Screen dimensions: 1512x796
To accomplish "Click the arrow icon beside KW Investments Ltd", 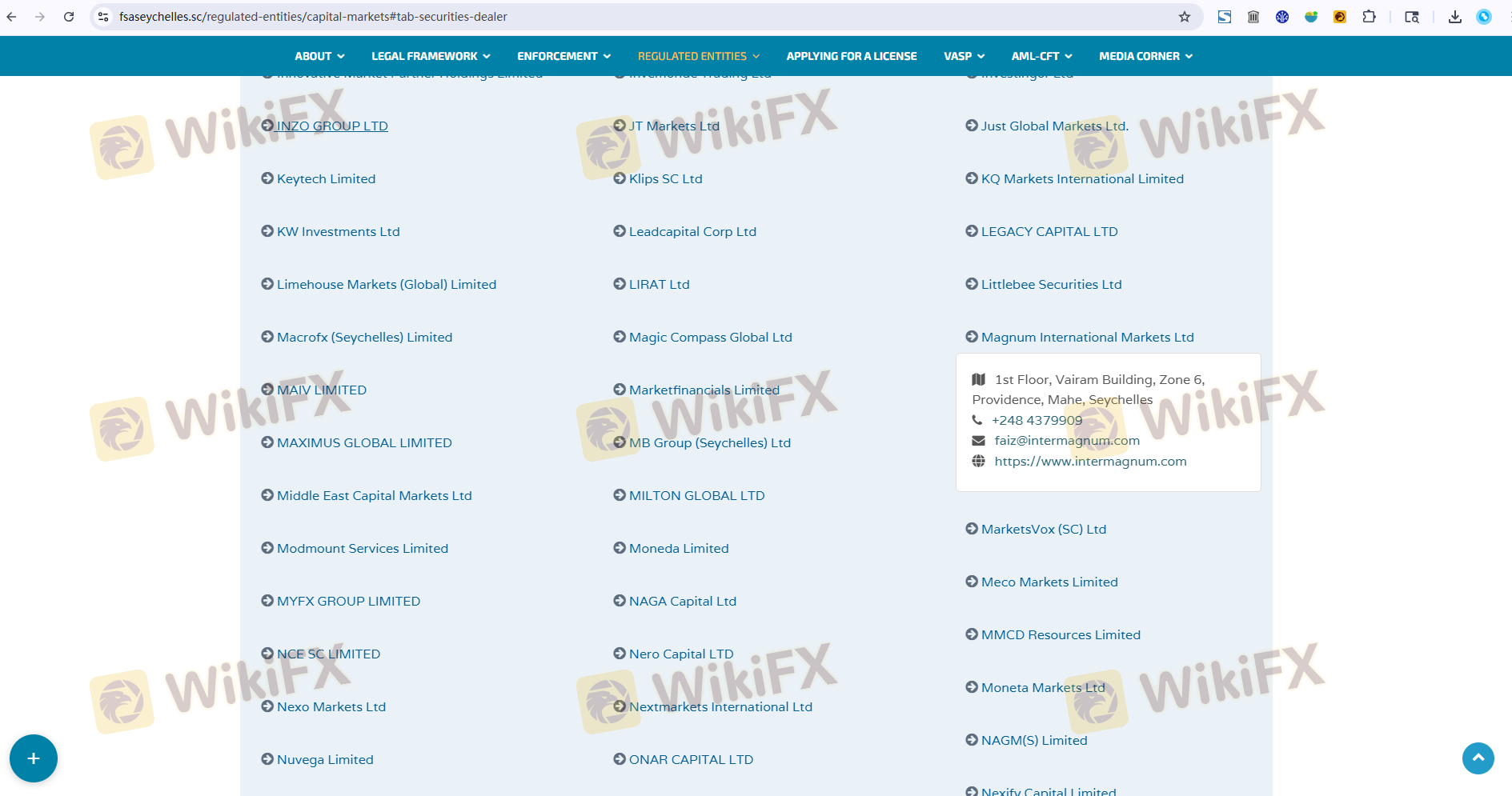I will (x=267, y=231).
